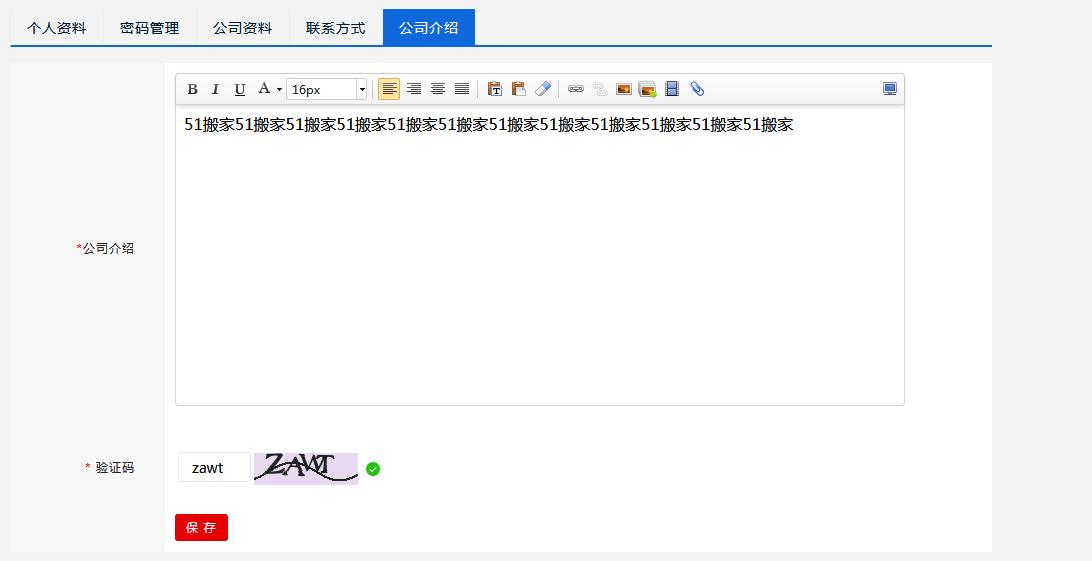Click the paste as plain text icon
The width and height of the screenshot is (1092, 561).
(494, 89)
